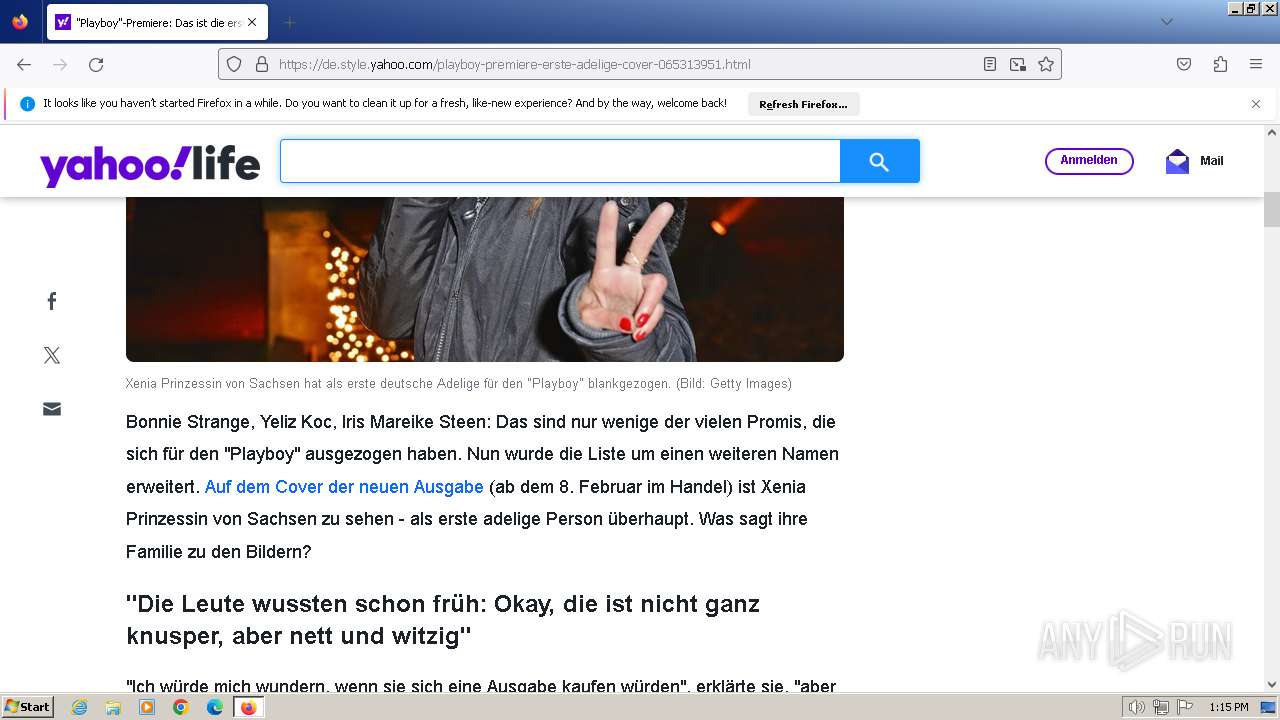The width and height of the screenshot is (1280, 720).
Task: Share the article on Facebook
Action: click(52, 301)
